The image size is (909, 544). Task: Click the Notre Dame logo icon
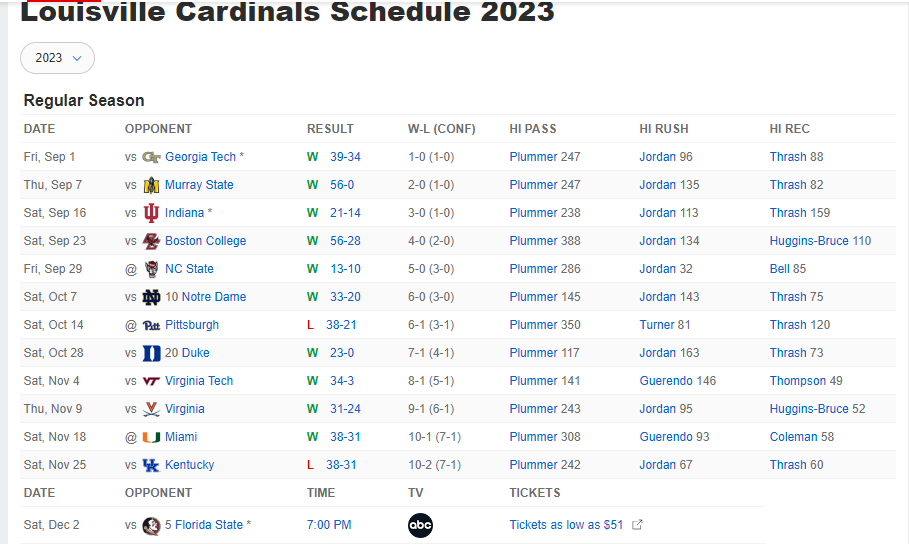click(x=151, y=297)
